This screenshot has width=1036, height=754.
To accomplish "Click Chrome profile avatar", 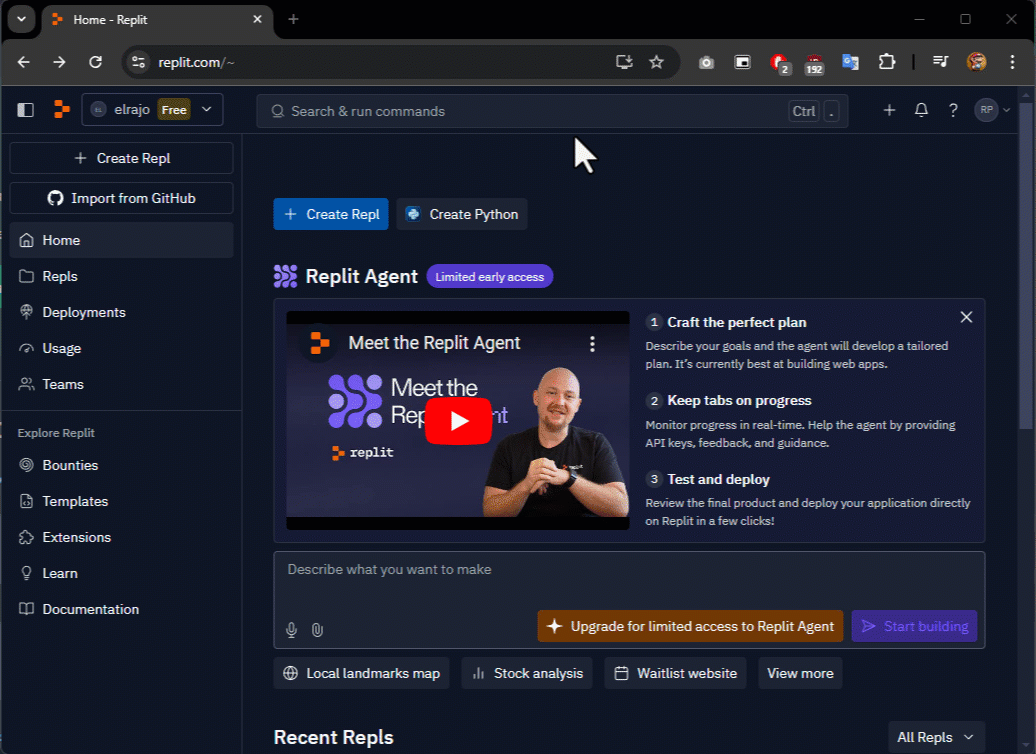I will (977, 62).
